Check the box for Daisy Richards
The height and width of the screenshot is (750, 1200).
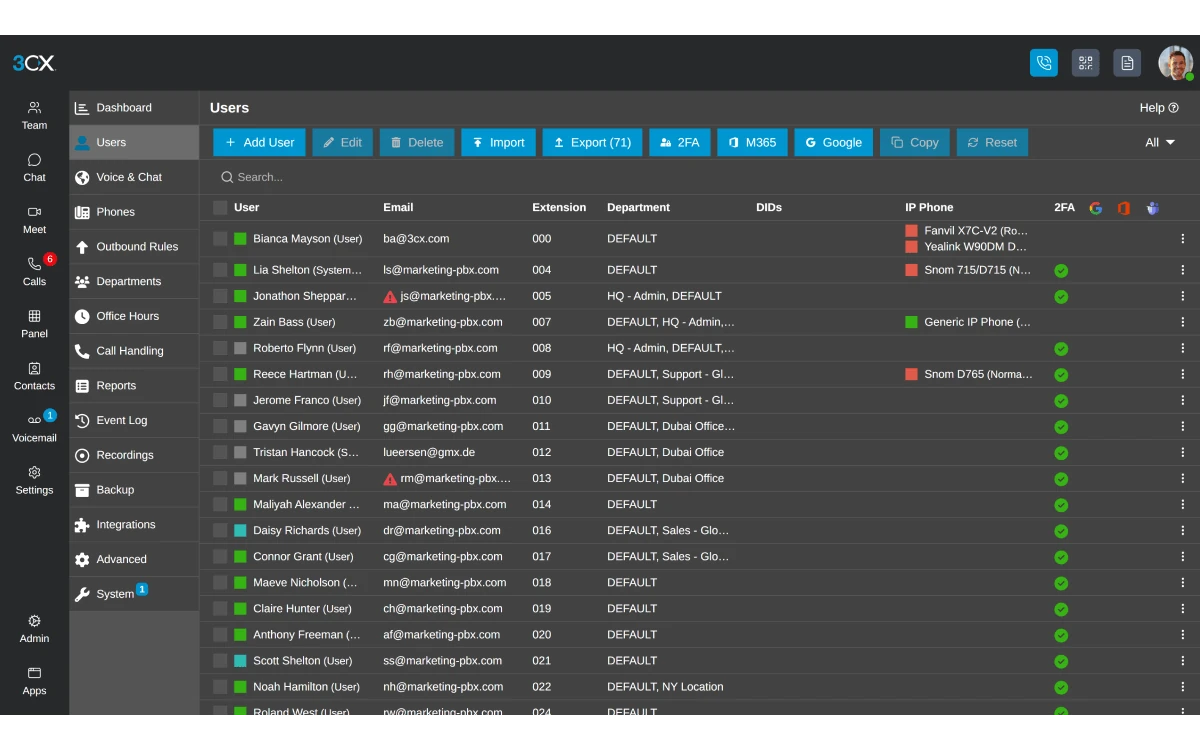click(x=220, y=530)
